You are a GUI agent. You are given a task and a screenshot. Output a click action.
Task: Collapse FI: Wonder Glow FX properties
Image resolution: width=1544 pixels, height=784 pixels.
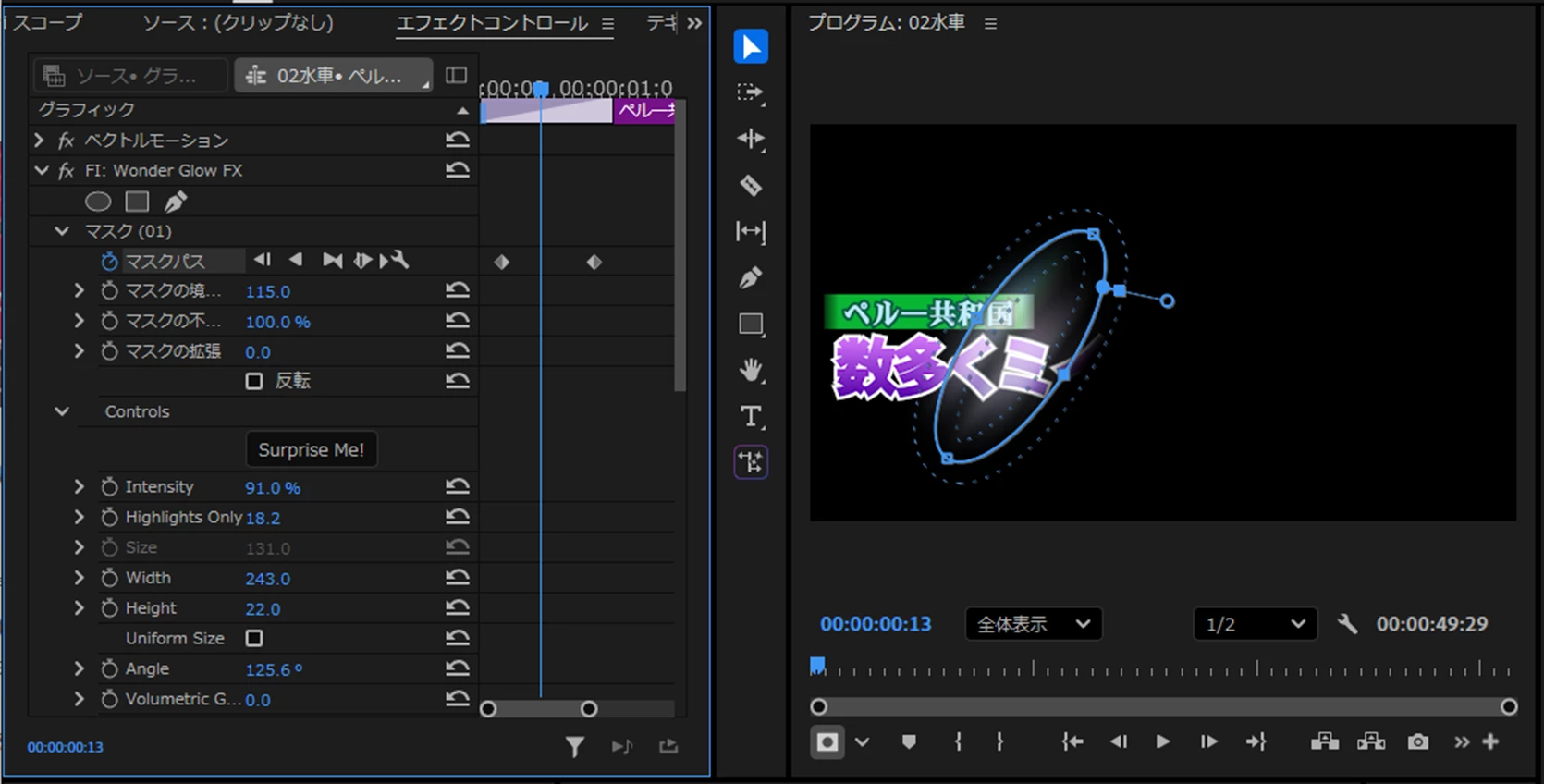[x=41, y=171]
